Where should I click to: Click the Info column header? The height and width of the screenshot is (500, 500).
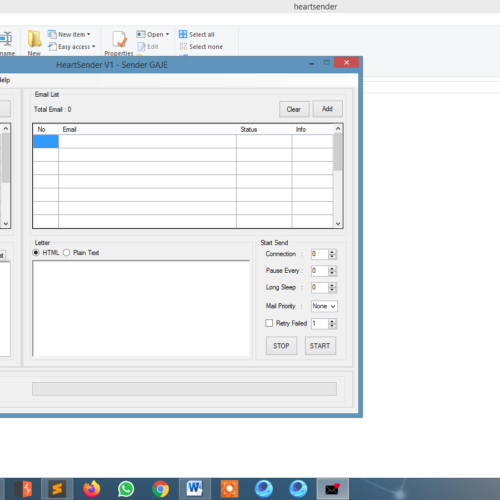[312, 129]
